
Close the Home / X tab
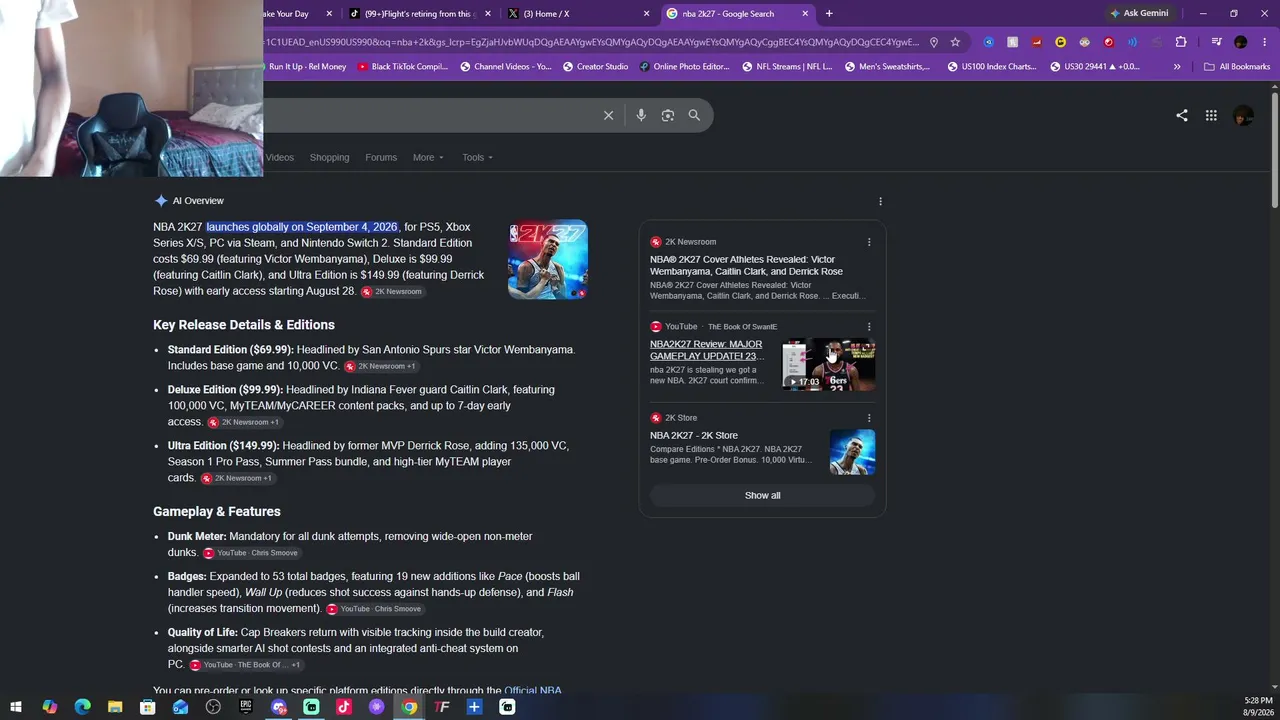(x=646, y=14)
